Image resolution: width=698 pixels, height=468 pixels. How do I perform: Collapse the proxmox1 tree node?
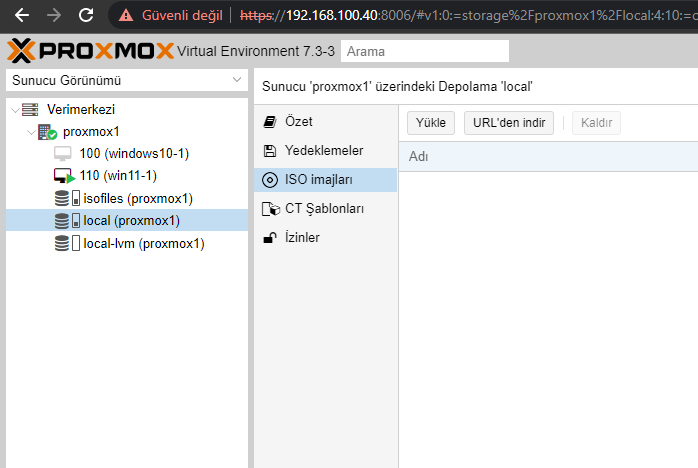coord(29,132)
